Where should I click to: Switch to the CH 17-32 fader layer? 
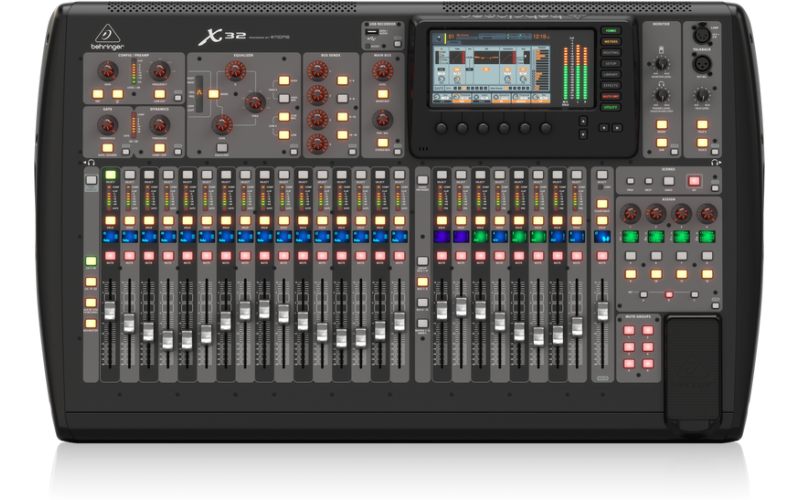click(x=91, y=282)
